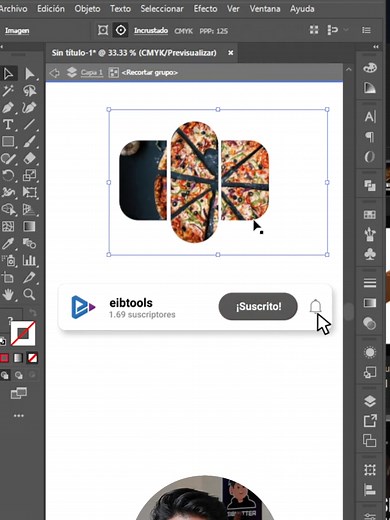
Task: Expand the right panel dock arrows
Action: [x=376, y=47]
